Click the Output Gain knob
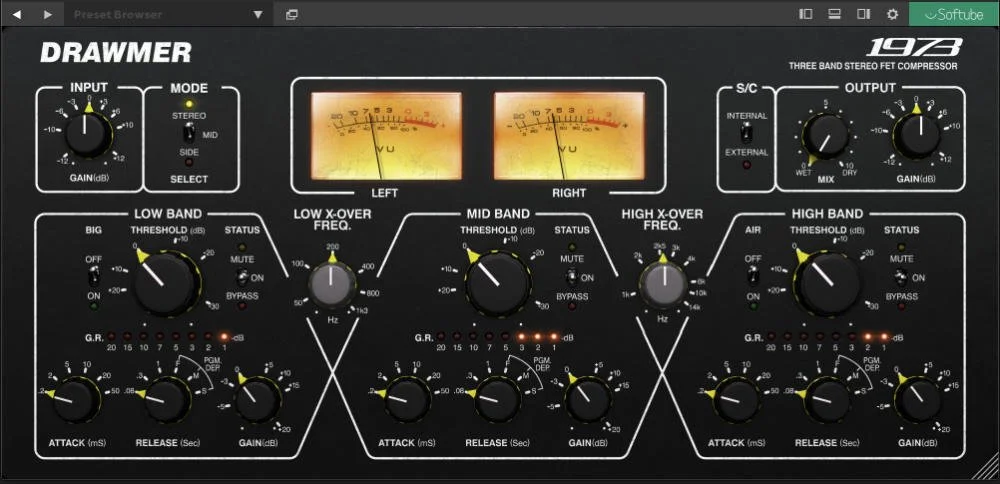Image resolution: width=1000 pixels, height=484 pixels. pos(916,135)
